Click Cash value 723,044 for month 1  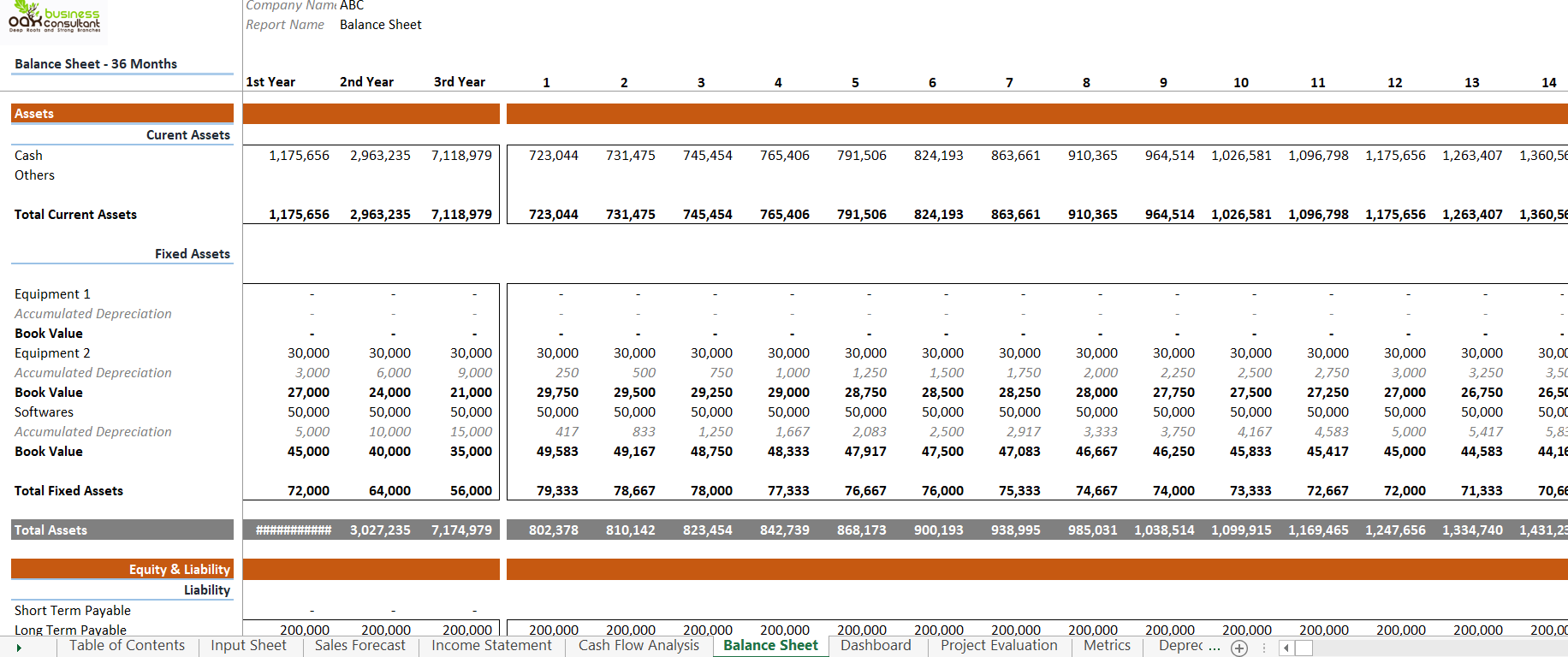[554, 156]
